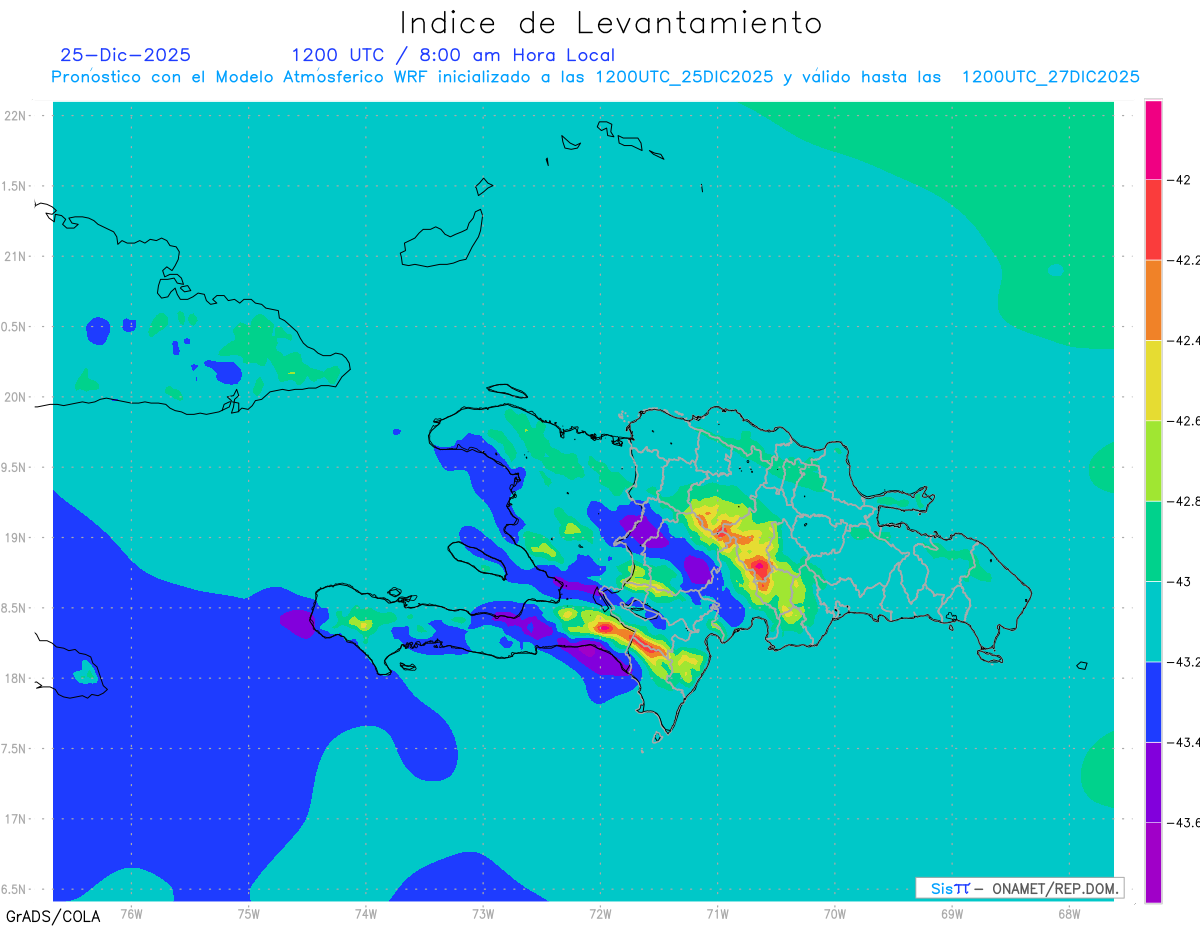Click the "19N" latitude axis label
This screenshot has width=1200, height=927.
coord(15,538)
